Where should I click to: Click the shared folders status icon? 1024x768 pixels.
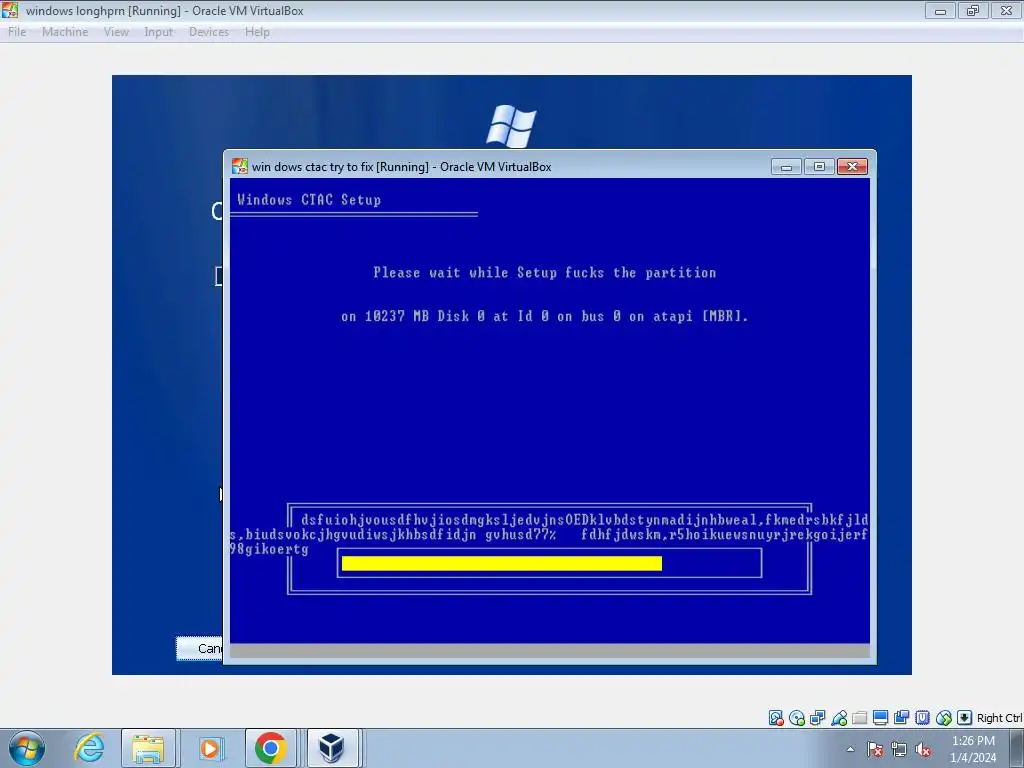click(x=859, y=718)
